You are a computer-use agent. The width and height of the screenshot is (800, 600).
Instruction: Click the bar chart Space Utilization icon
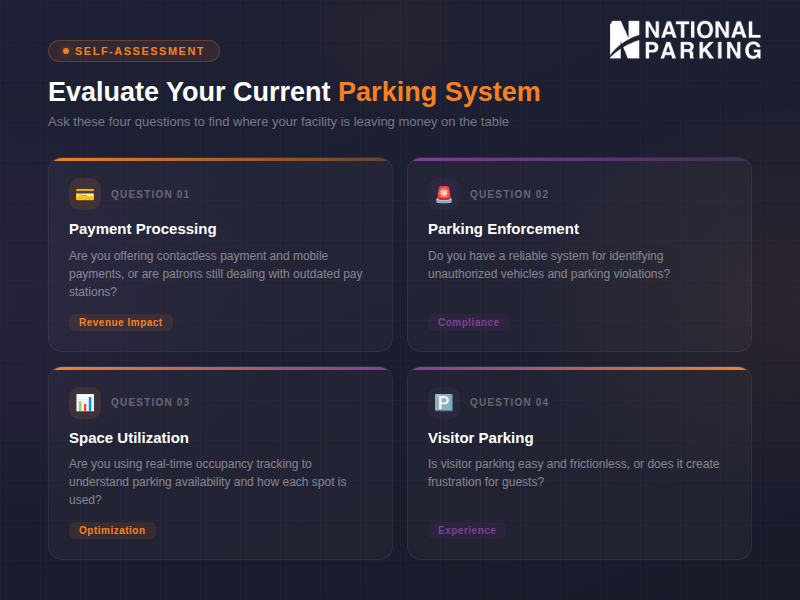click(85, 402)
